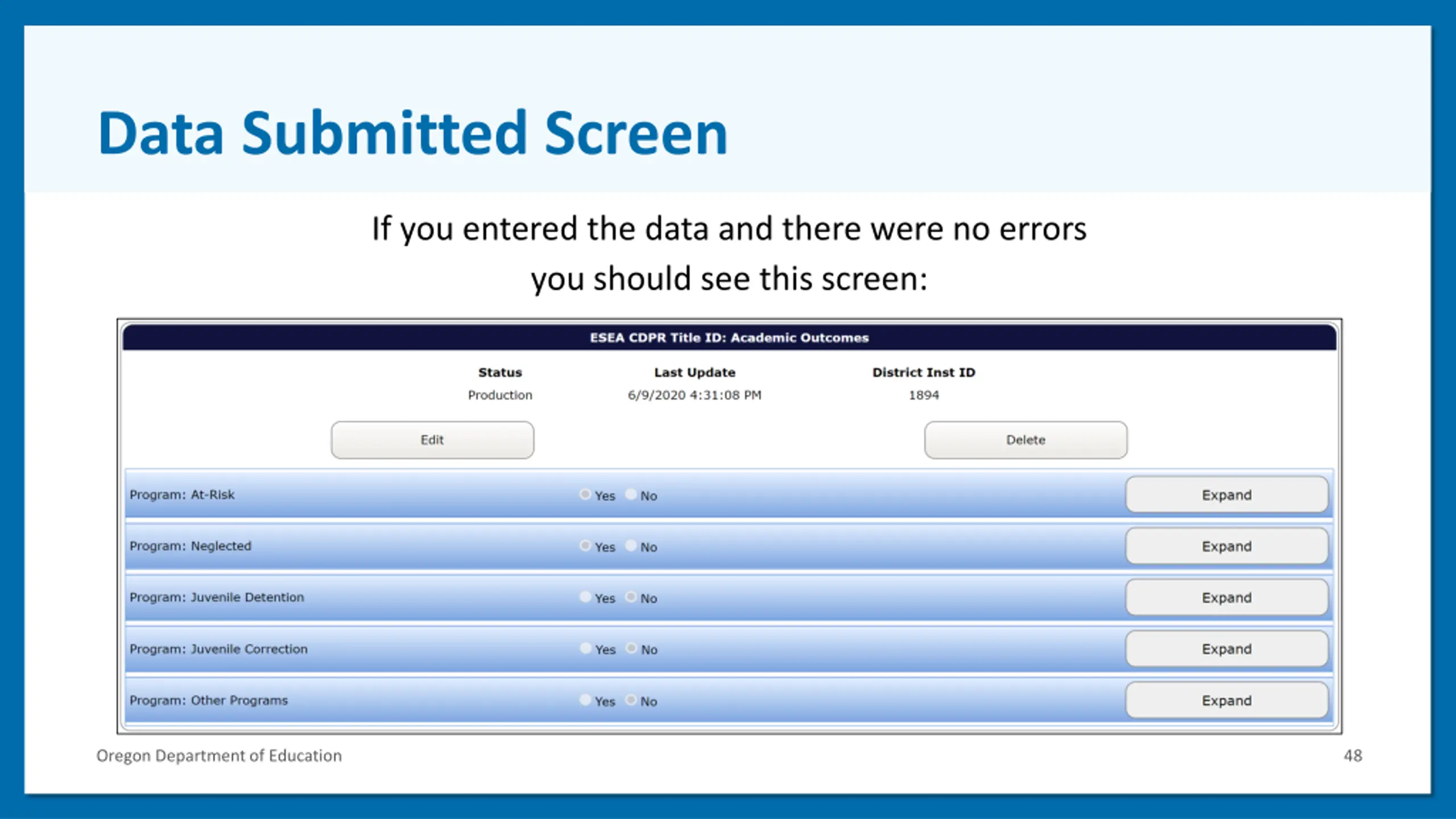Screen dimensions: 1456x819
Task: Click the ESEA CDPR Academic Outcomes header bar
Action: [729, 338]
